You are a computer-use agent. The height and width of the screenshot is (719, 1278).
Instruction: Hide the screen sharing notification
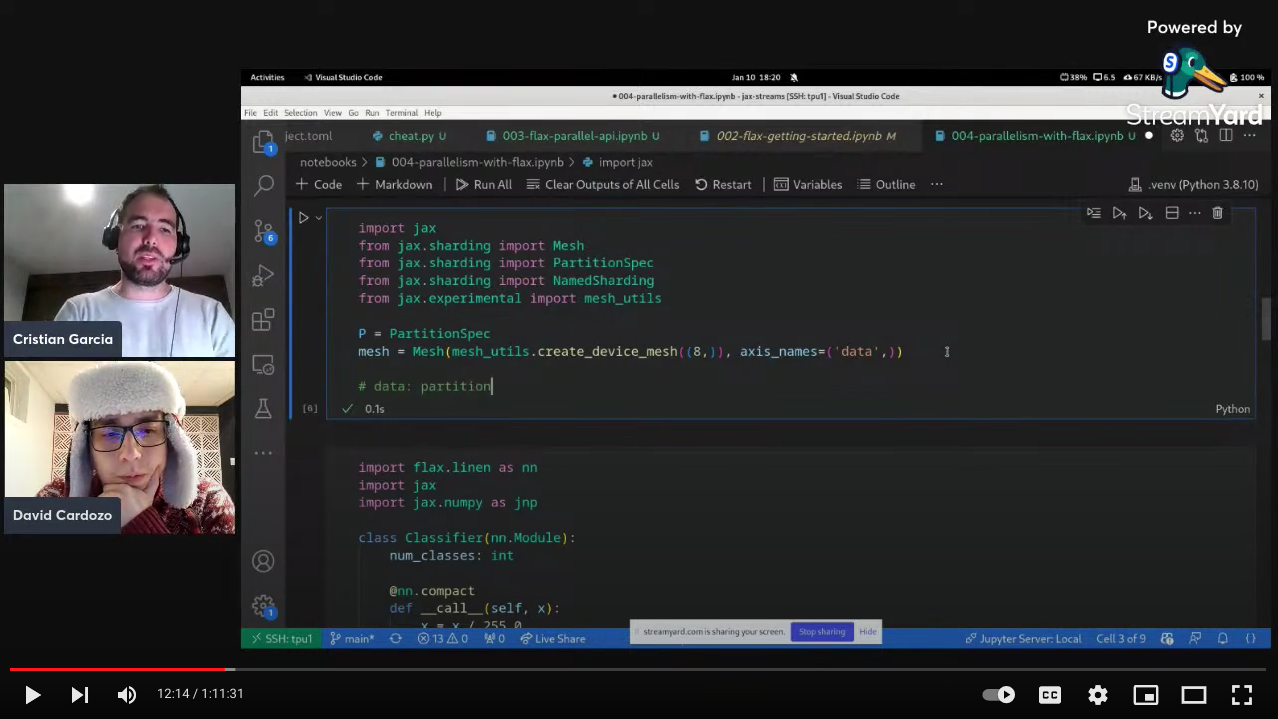point(868,631)
